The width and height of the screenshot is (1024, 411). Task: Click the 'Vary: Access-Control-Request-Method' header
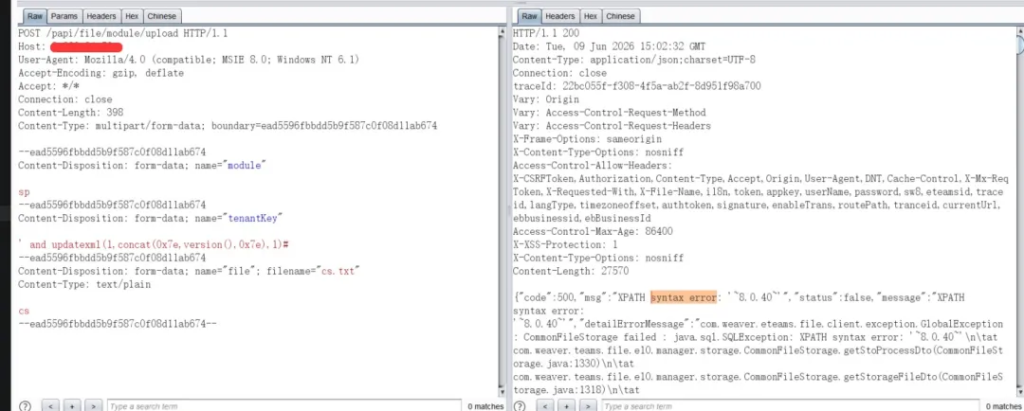click(x=609, y=112)
